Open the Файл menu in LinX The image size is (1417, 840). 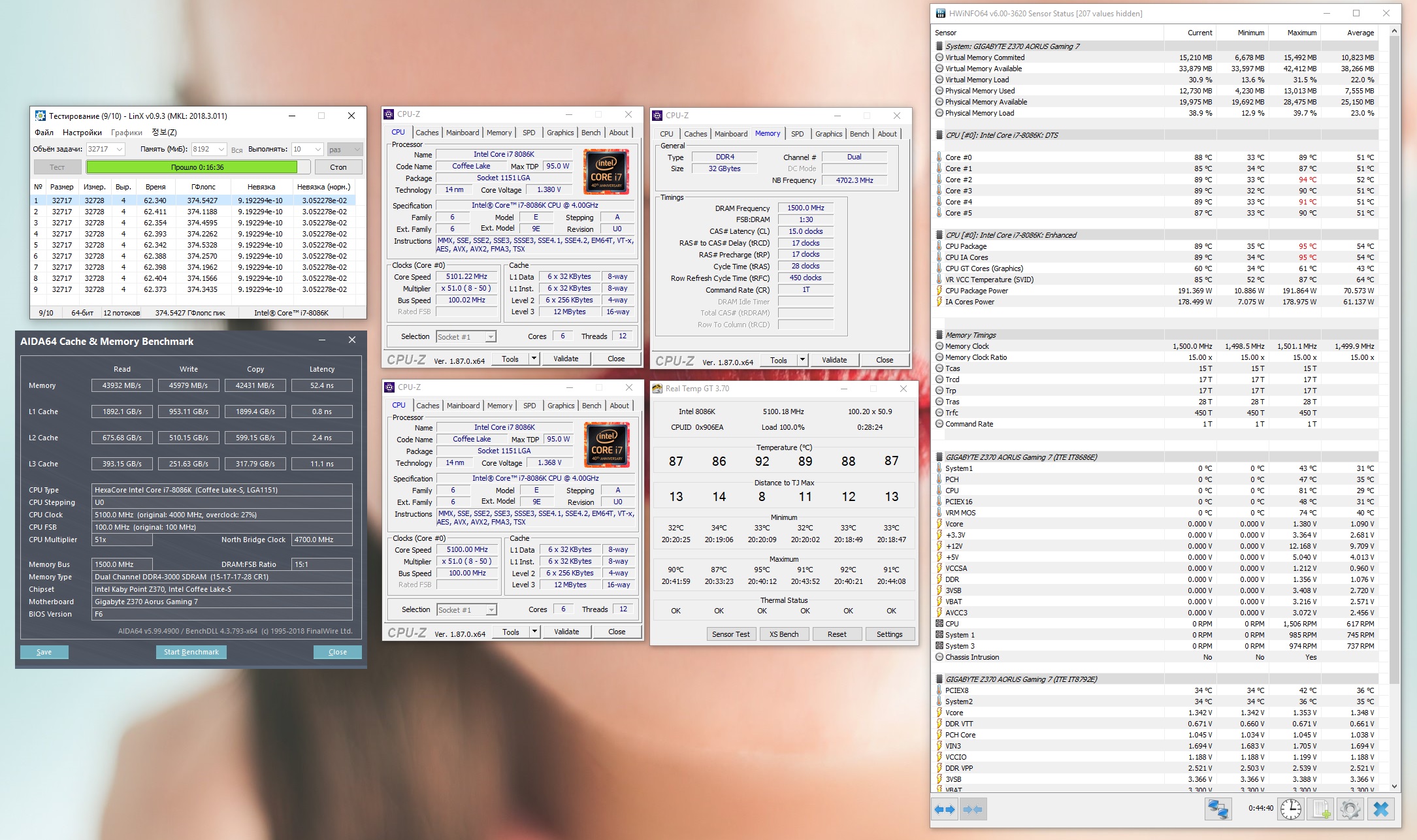[x=44, y=133]
